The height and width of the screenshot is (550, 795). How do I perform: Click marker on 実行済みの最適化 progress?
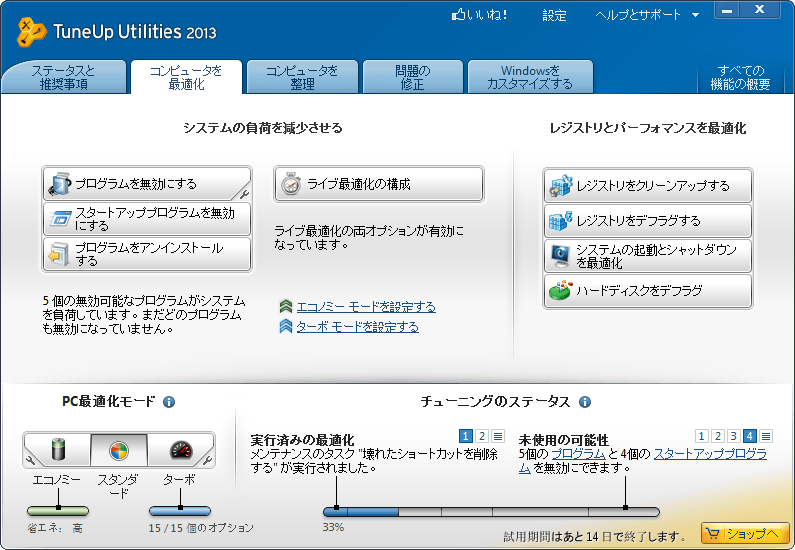(336, 507)
